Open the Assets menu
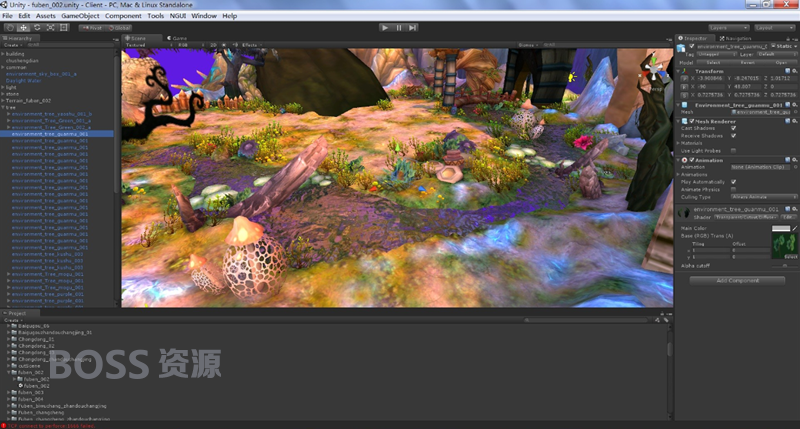The height and width of the screenshot is (429, 800). pos(45,16)
